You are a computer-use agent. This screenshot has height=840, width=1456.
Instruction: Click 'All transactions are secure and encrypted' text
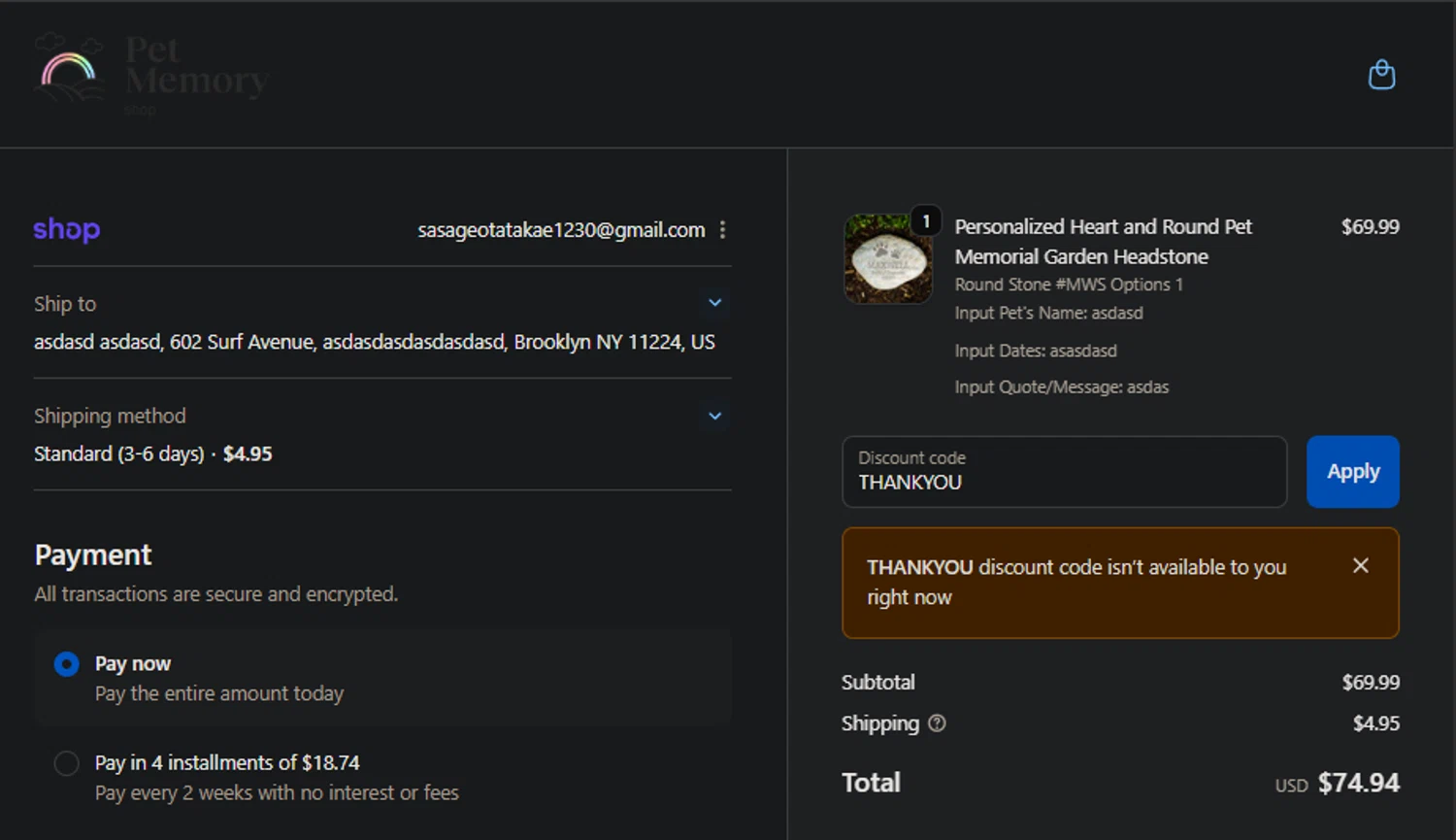tap(216, 594)
